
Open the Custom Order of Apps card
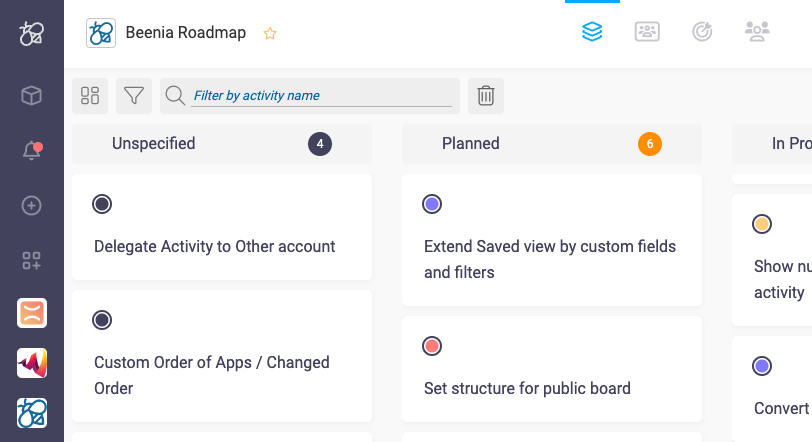pyautogui.click(x=212, y=373)
